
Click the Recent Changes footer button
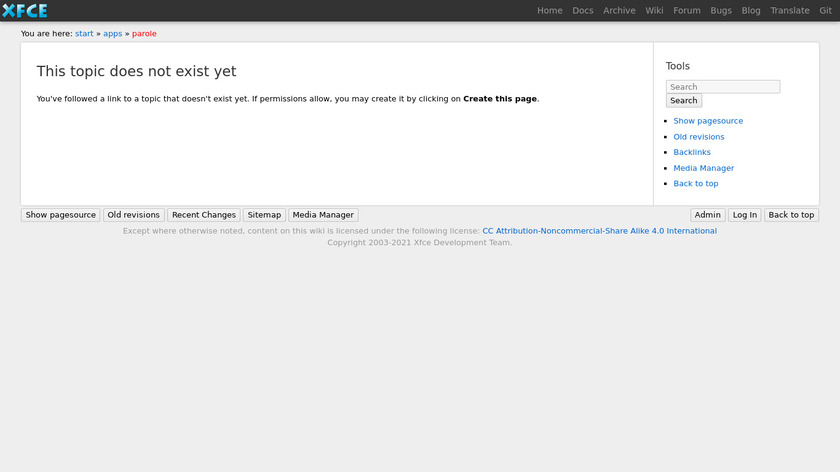pos(204,215)
